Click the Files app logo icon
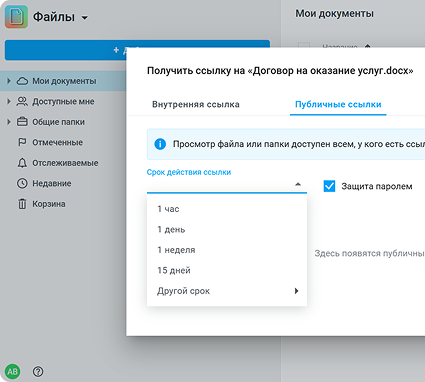425x382 pixels. click(16, 17)
